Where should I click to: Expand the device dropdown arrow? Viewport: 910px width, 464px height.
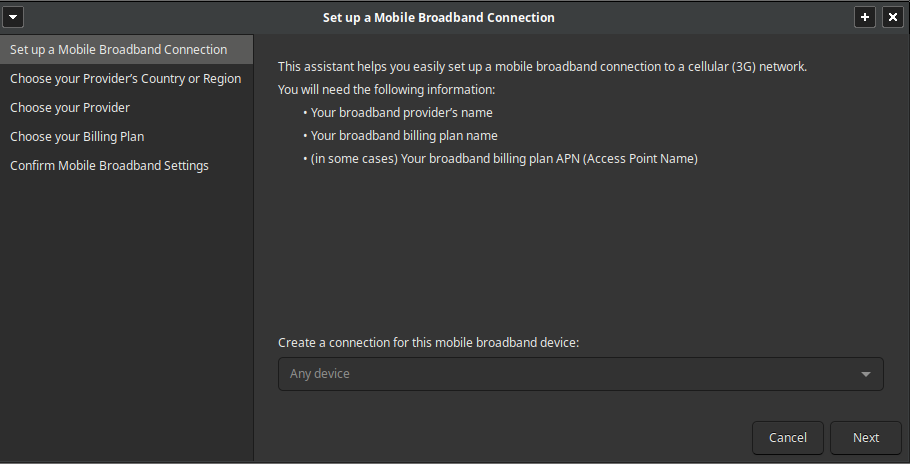click(865, 375)
